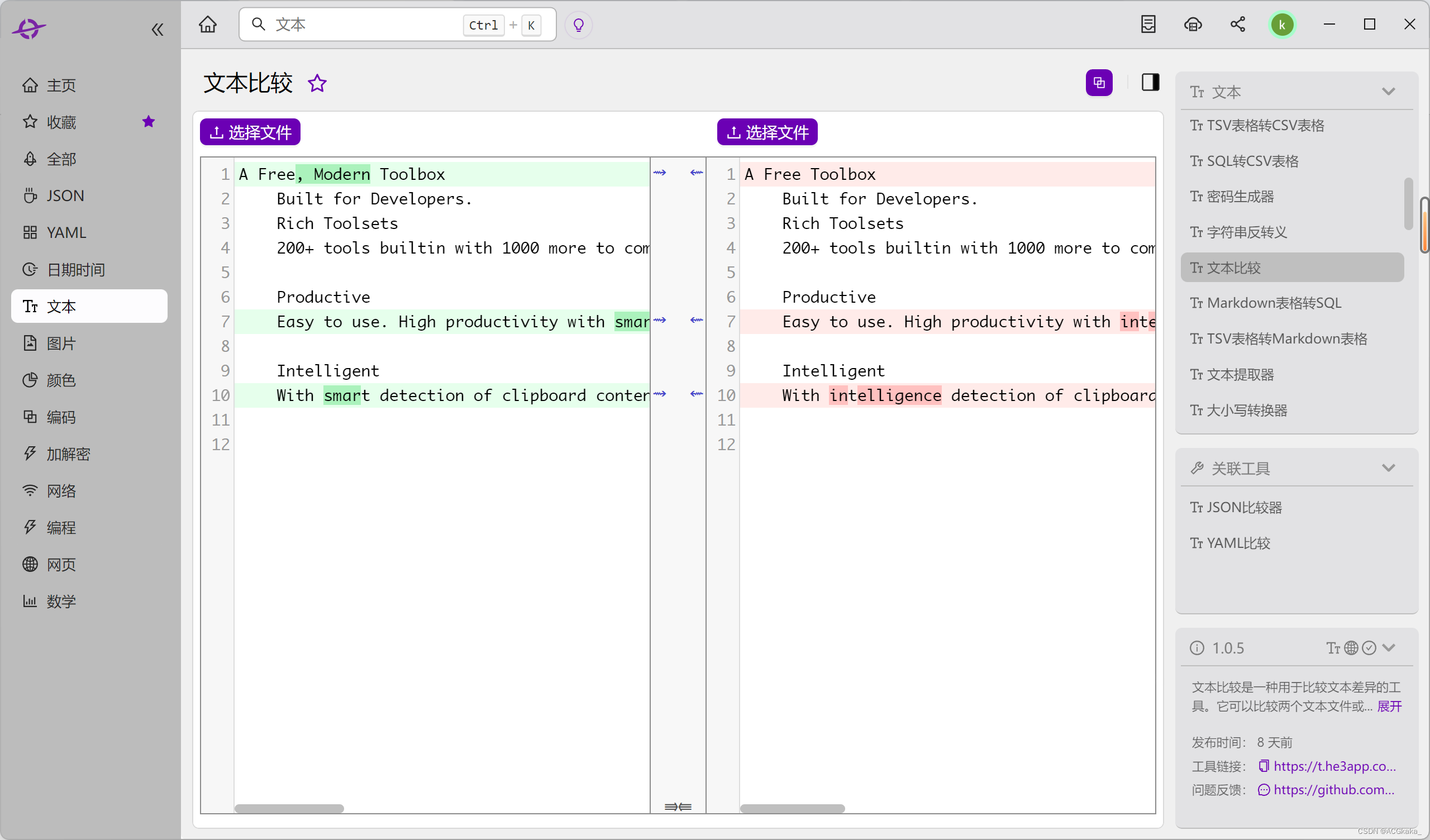The height and width of the screenshot is (840, 1430).
Task: Collapse the 文本 tools list panel
Action: pyautogui.click(x=1388, y=92)
